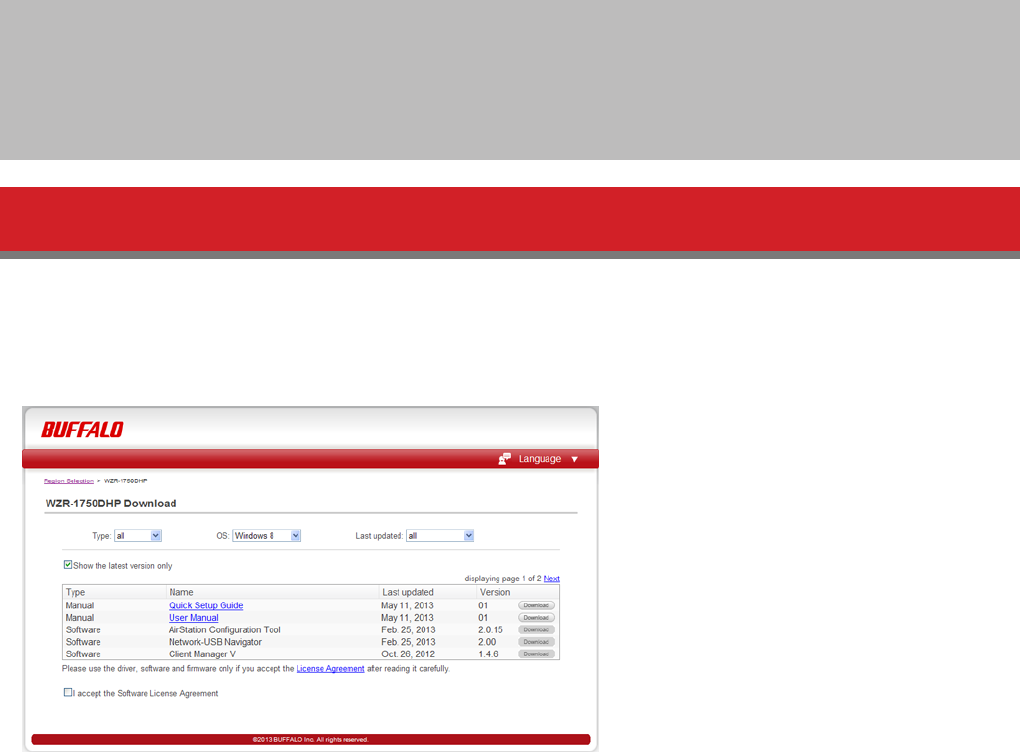Click the 2013 BUFFALO copyright footer
1020x752 pixels.
click(x=311, y=740)
